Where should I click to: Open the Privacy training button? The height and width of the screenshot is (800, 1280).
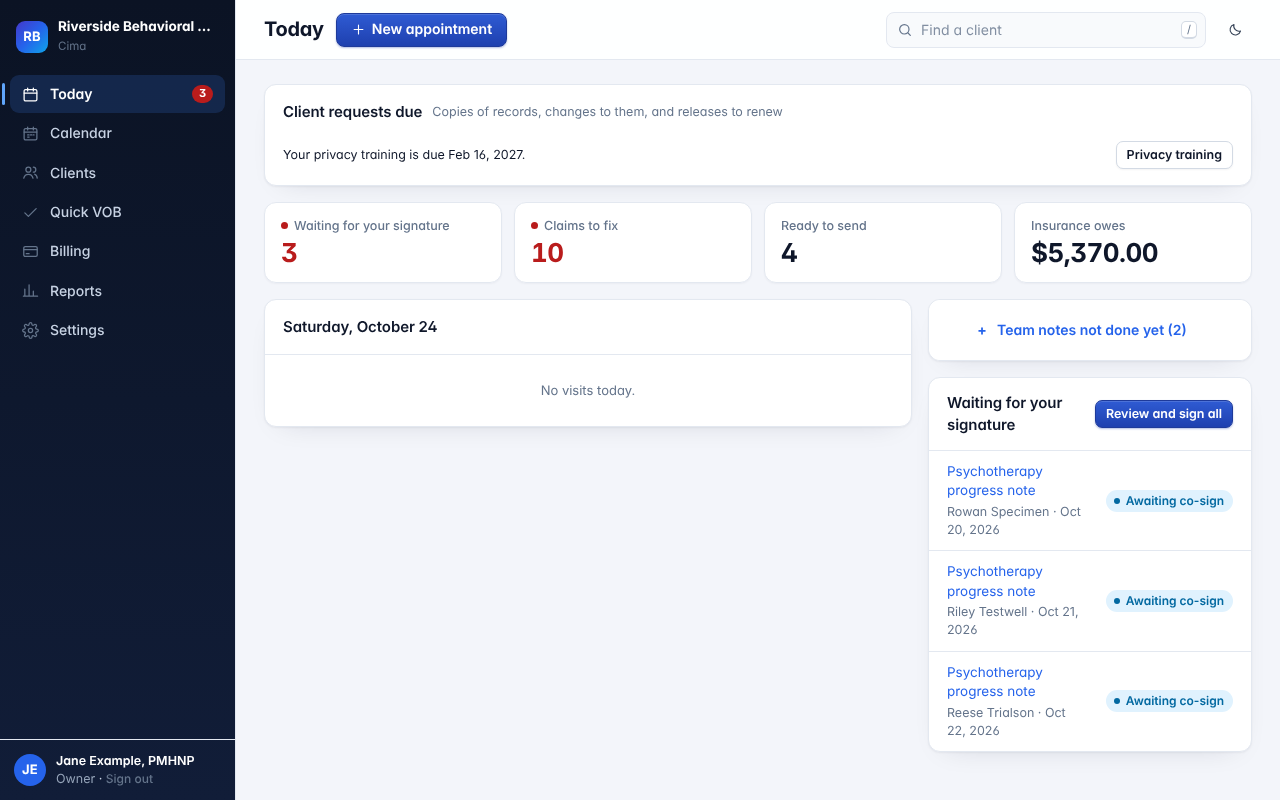[1174, 155]
